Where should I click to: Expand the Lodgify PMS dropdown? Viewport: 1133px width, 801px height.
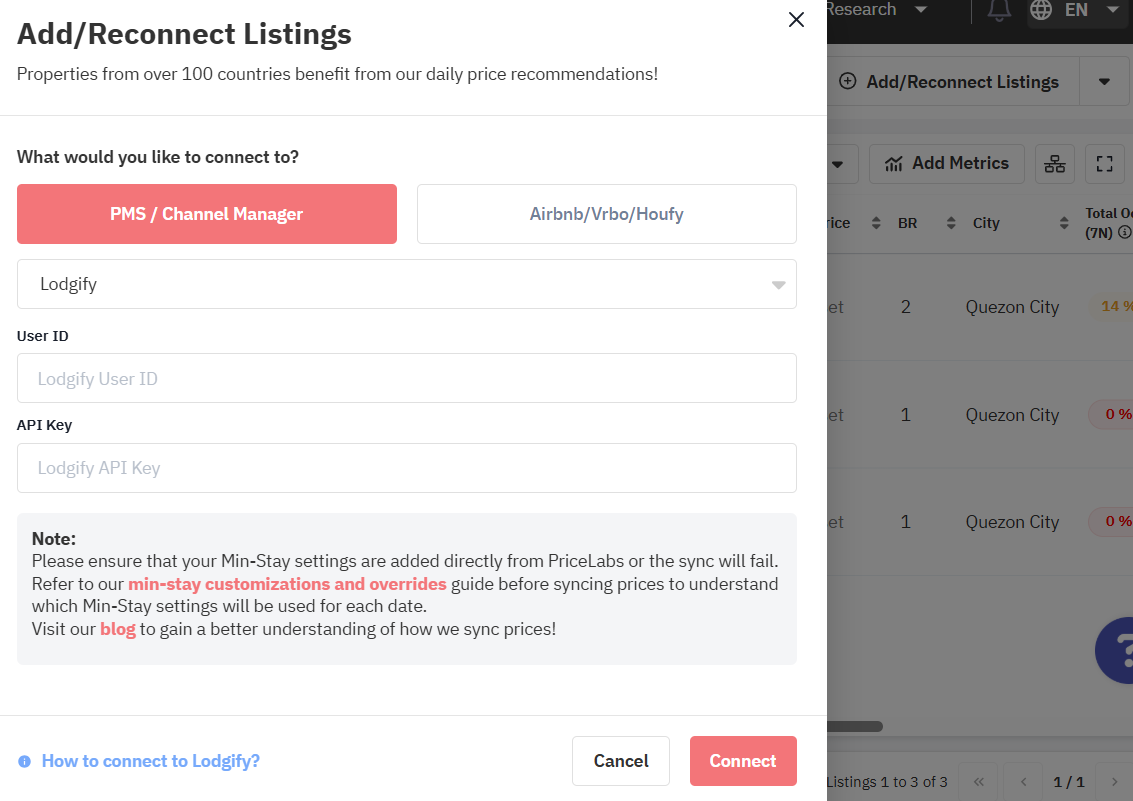[x=407, y=284]
